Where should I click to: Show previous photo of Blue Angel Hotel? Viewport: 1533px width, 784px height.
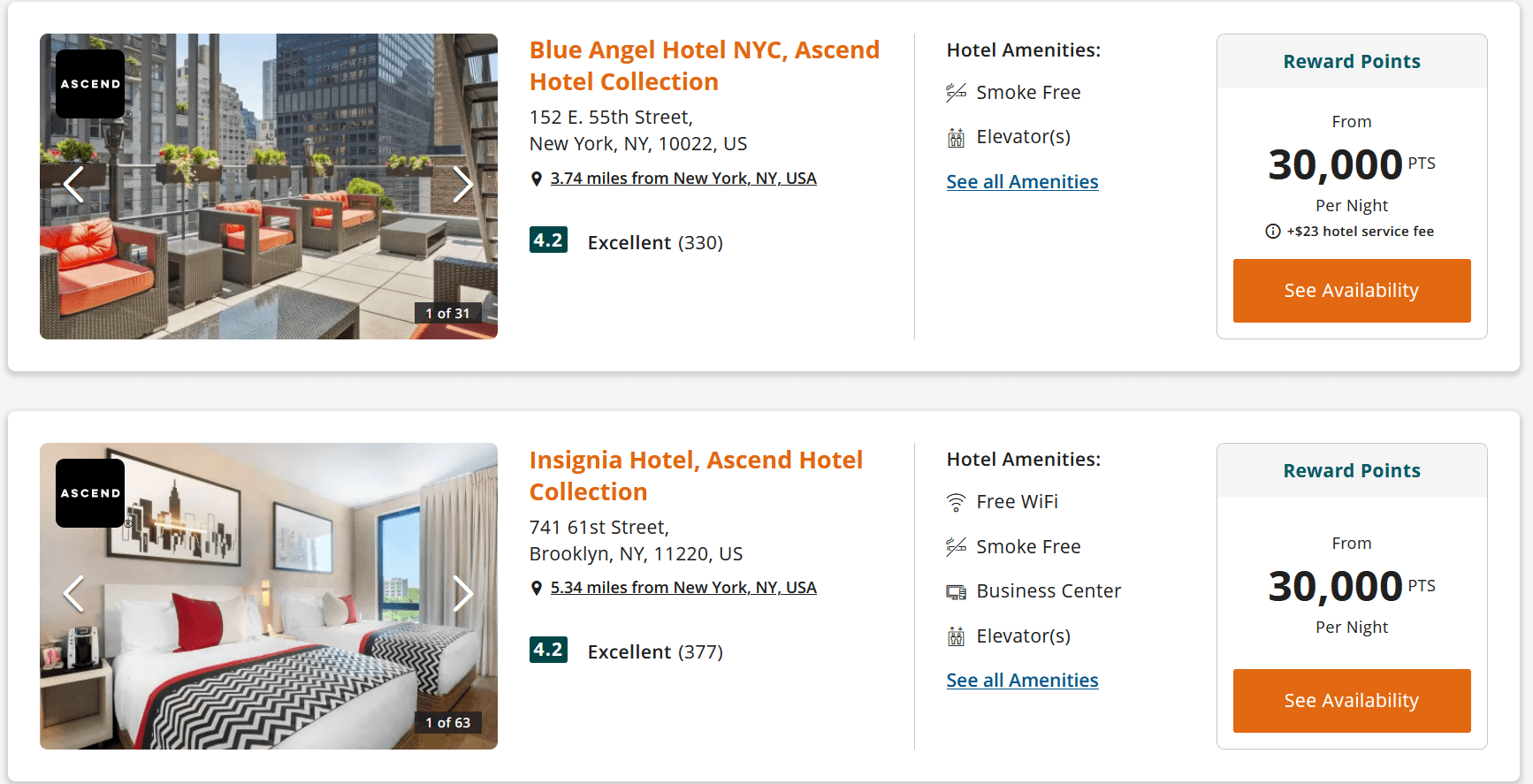74,184
